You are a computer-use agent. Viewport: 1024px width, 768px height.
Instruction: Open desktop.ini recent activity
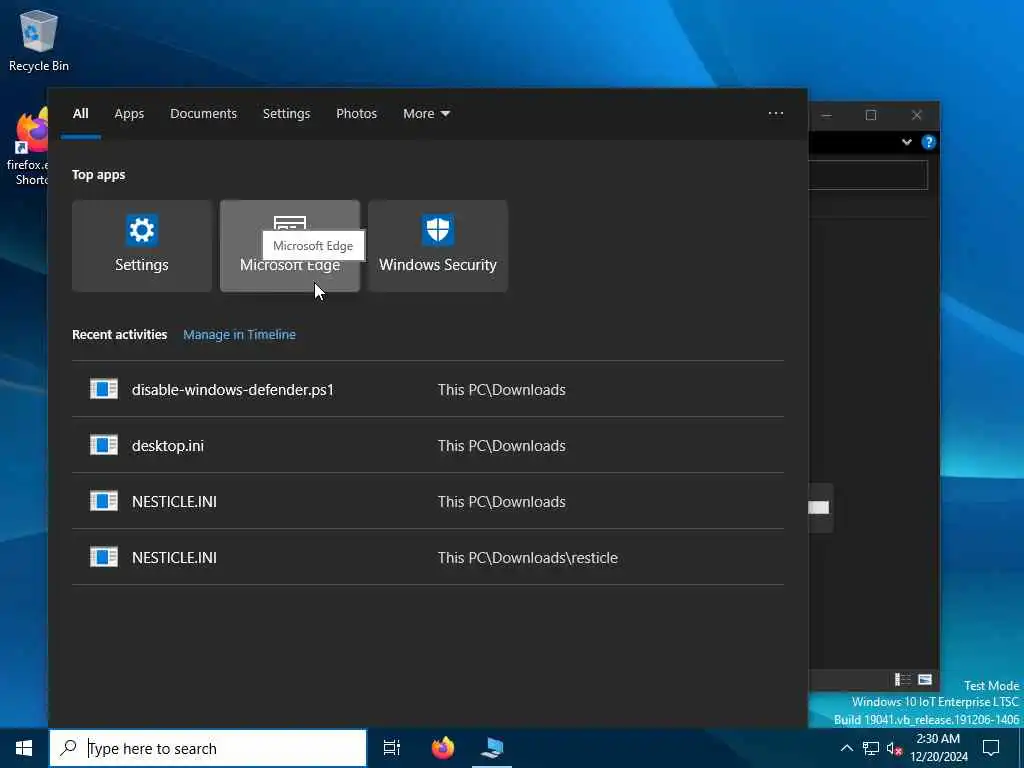(x=428, y=445)
